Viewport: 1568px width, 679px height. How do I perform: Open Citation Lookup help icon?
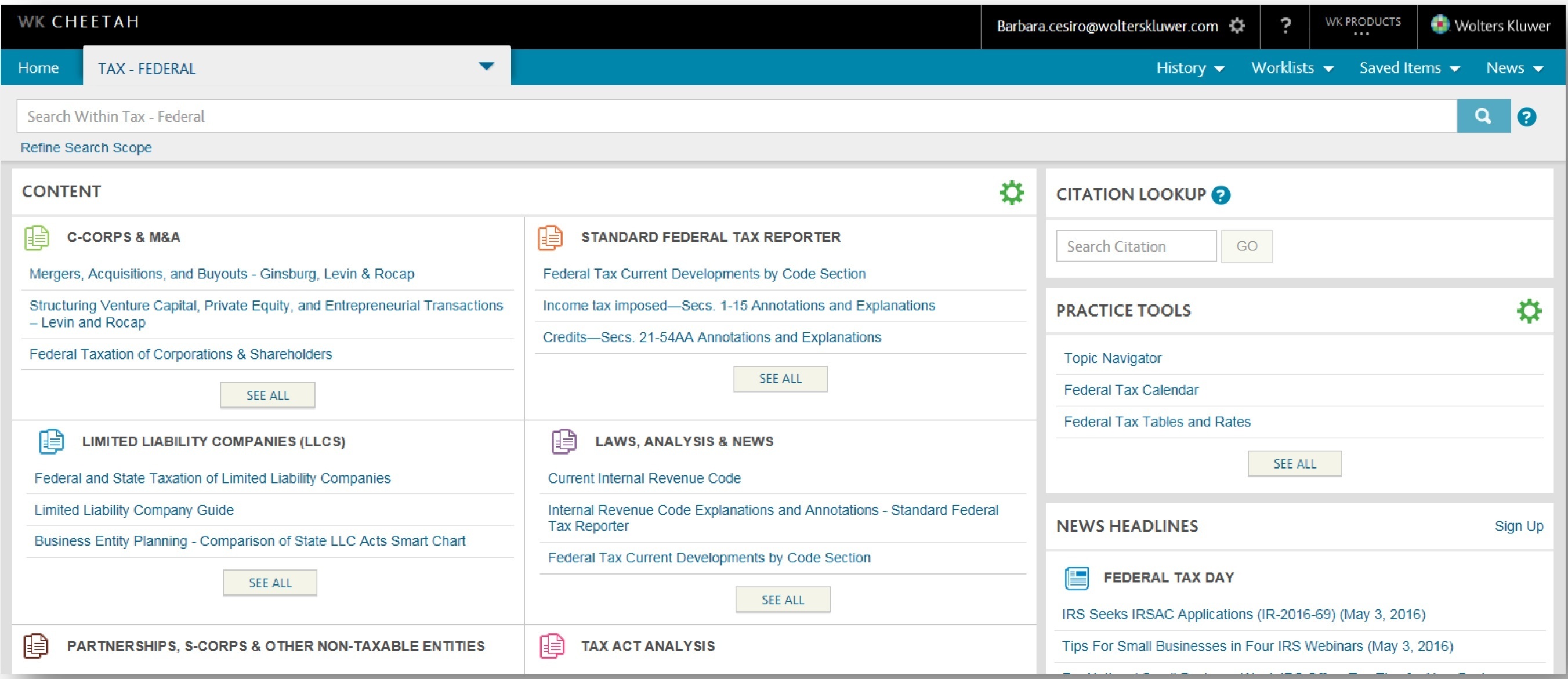pyautogui.click(x=1221, y=195)
